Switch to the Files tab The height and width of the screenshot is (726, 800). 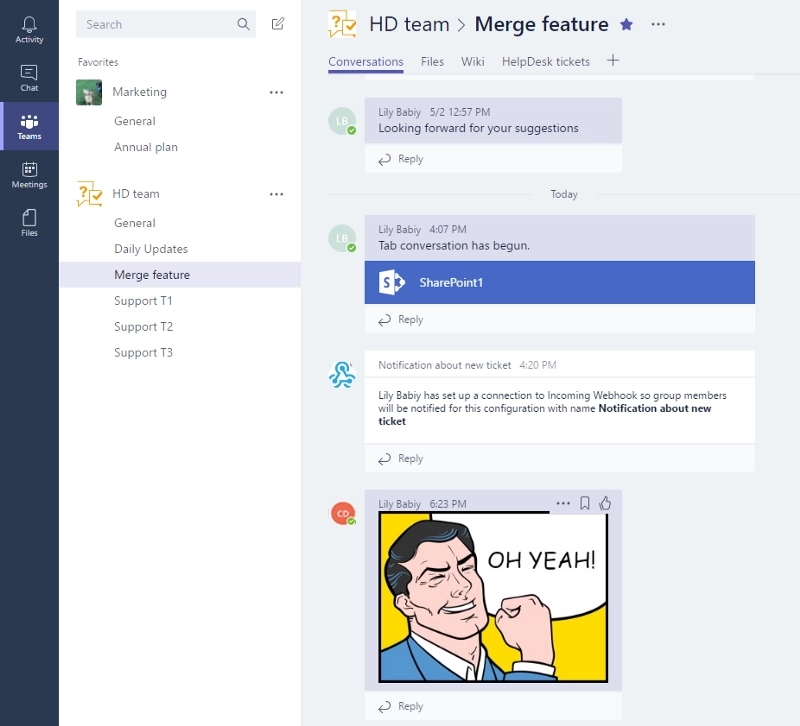click(432, 62)
